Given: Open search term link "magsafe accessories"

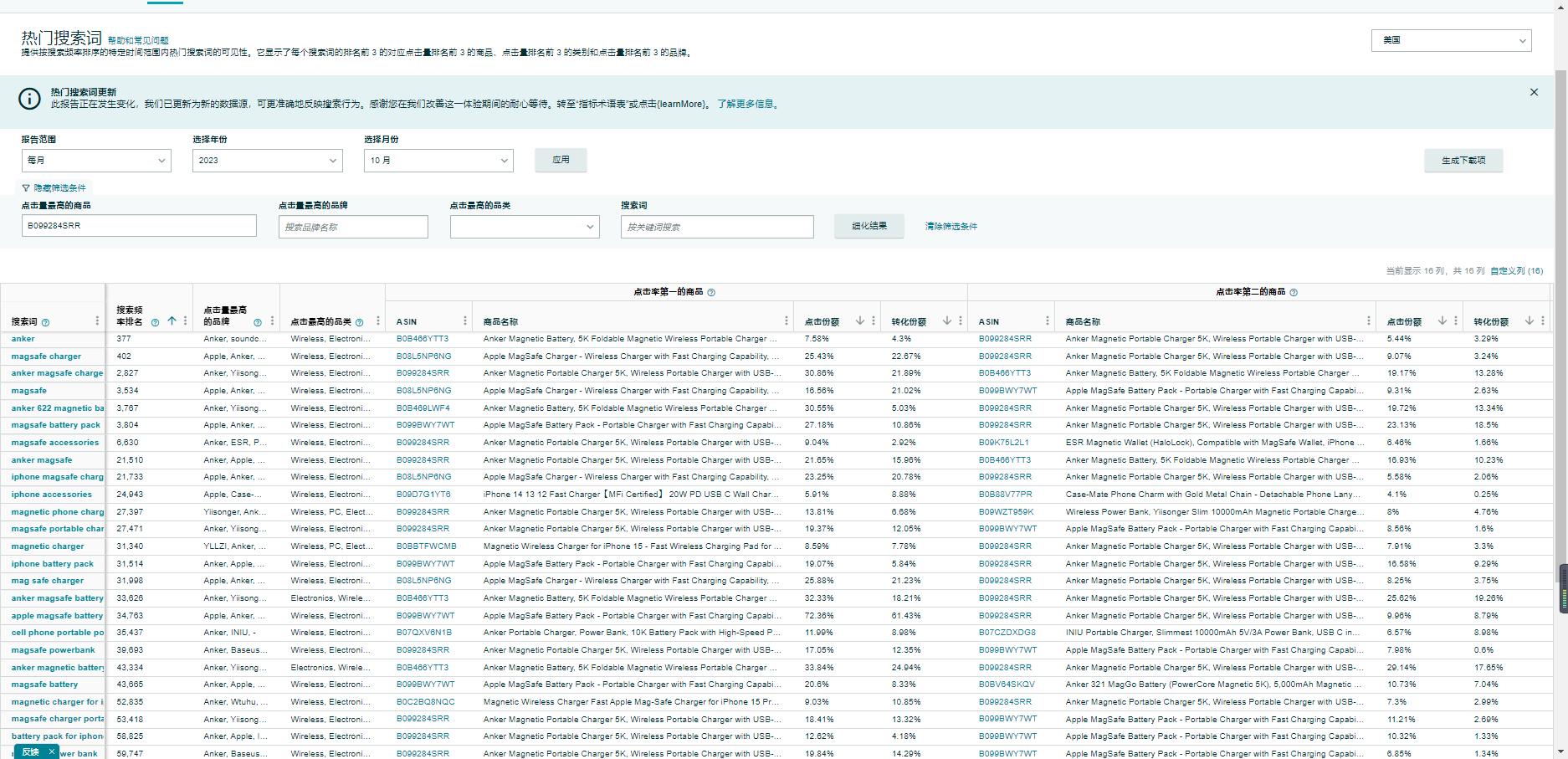Looking at the screenshot, I should click(x=55, y=443).
